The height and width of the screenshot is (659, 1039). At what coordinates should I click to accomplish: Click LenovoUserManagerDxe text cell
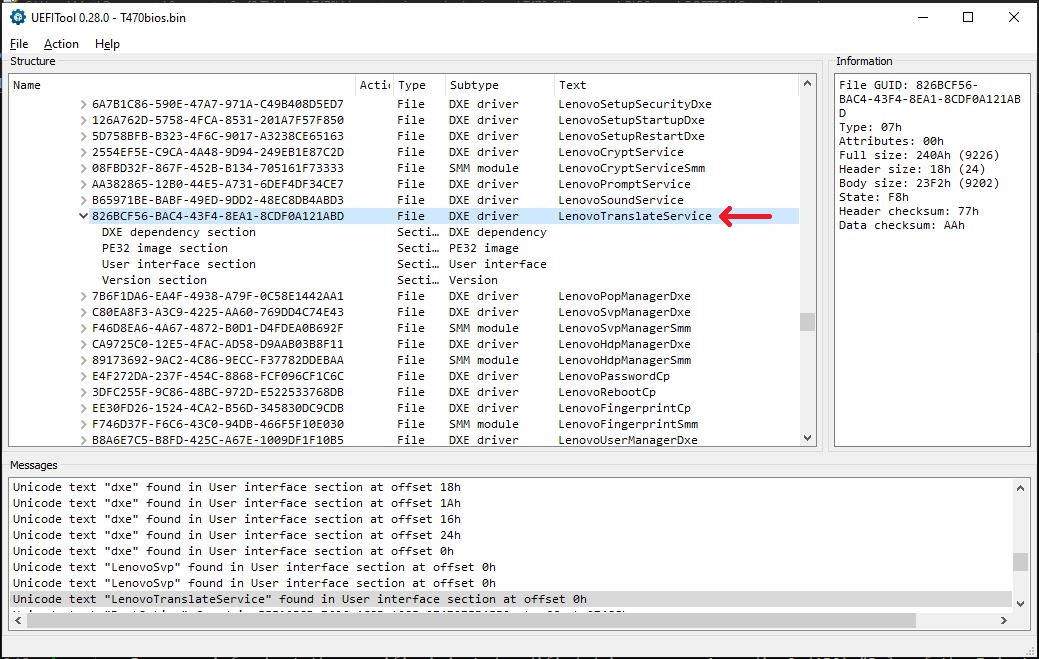point(628,440)
